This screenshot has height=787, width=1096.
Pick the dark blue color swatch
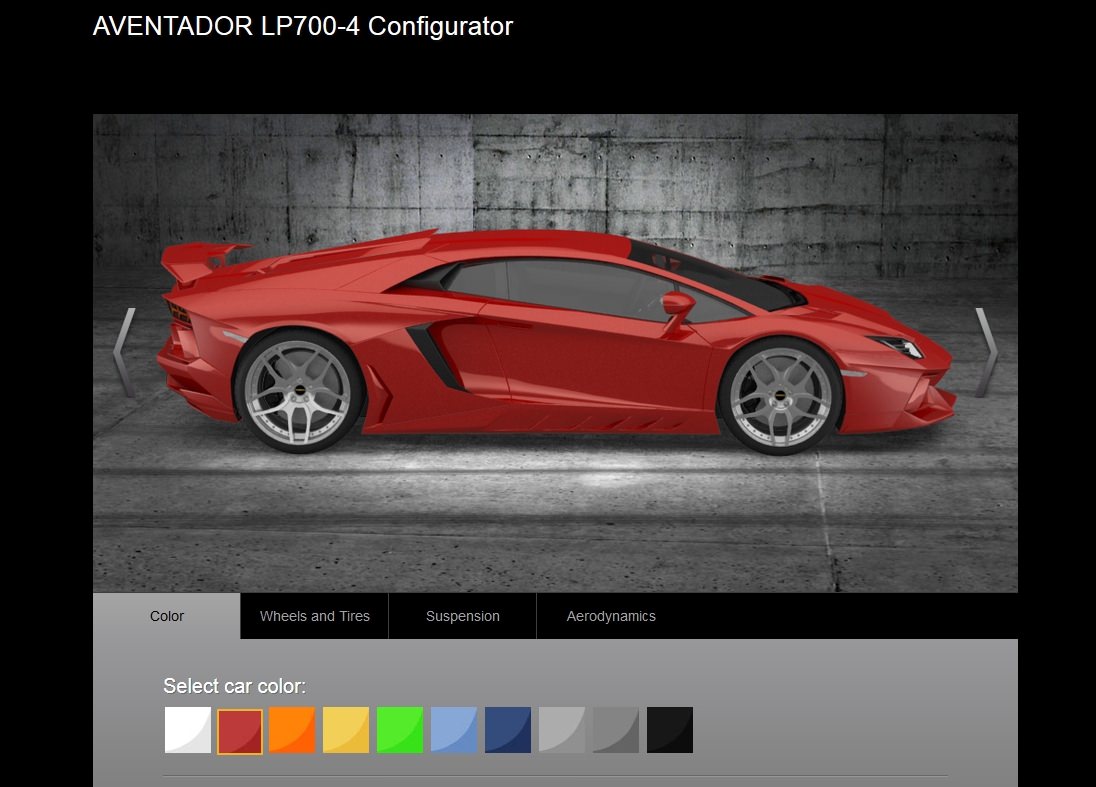[508, 730]
